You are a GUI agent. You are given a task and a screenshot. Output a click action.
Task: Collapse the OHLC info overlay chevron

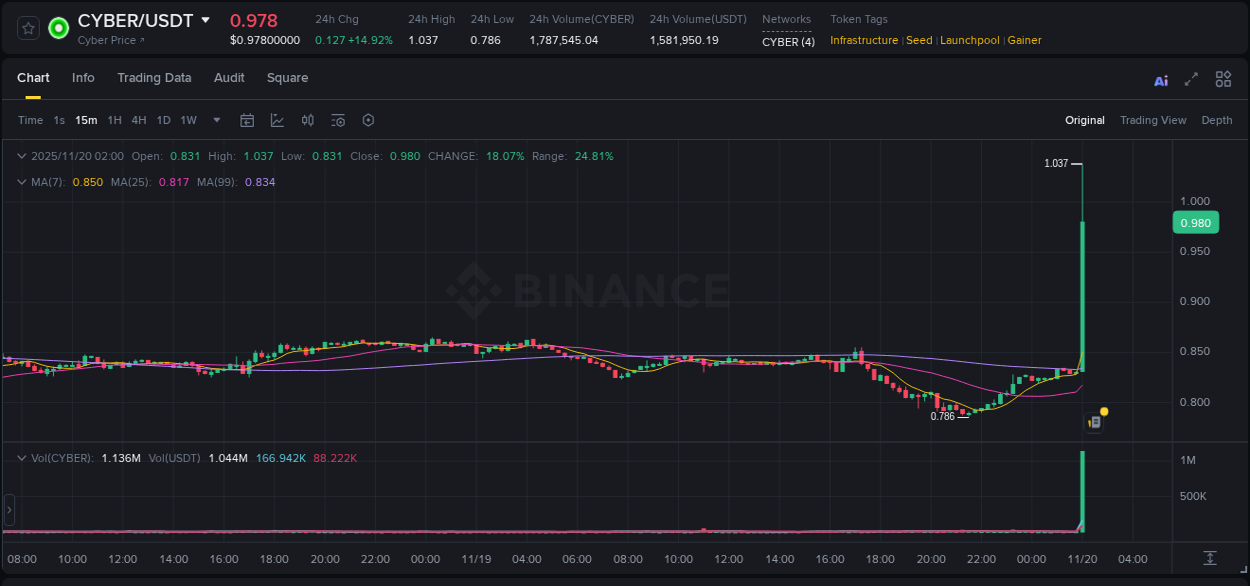point(21,156)
